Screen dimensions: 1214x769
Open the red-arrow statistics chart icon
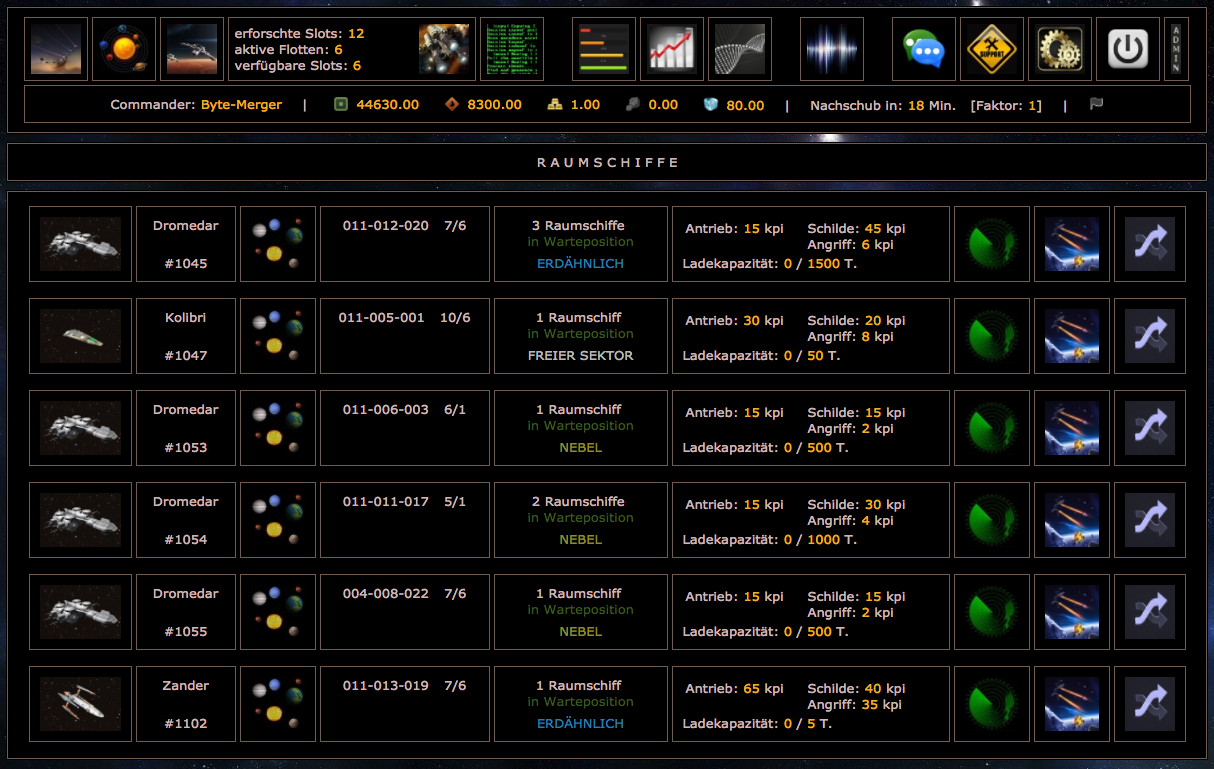[x=672, y=49]
